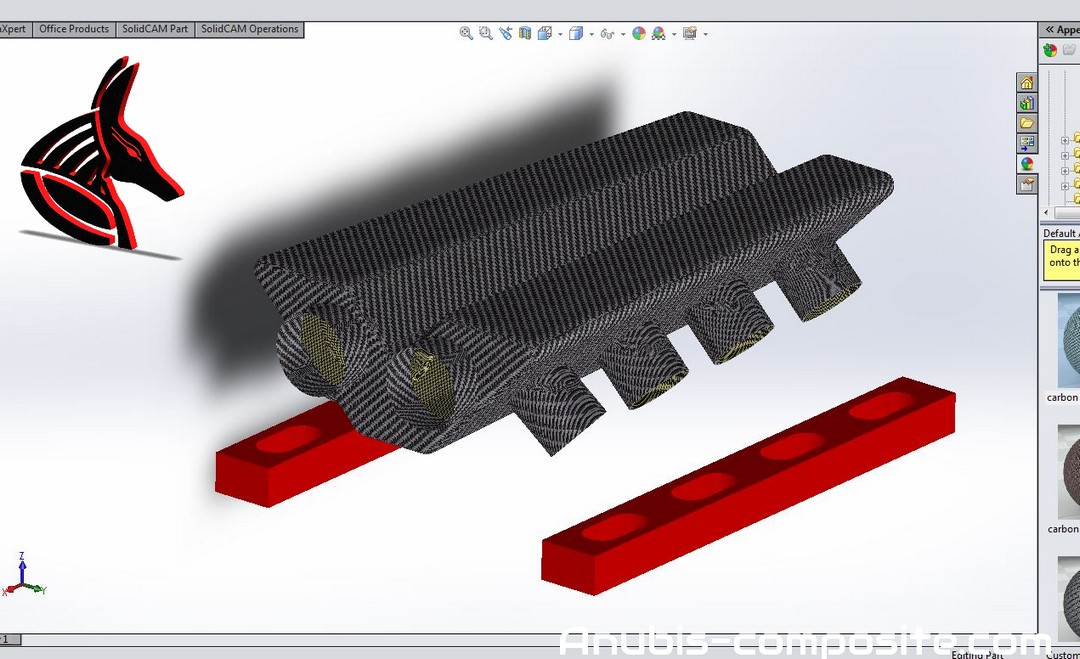This screenshot has height=659, width=1080.
Task: Activate the Section View icon
Action: 525,33
